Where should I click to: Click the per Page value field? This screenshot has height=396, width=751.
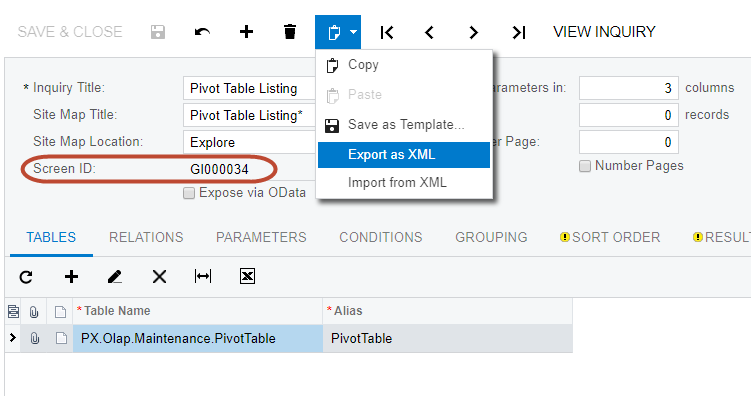[628, 142]
